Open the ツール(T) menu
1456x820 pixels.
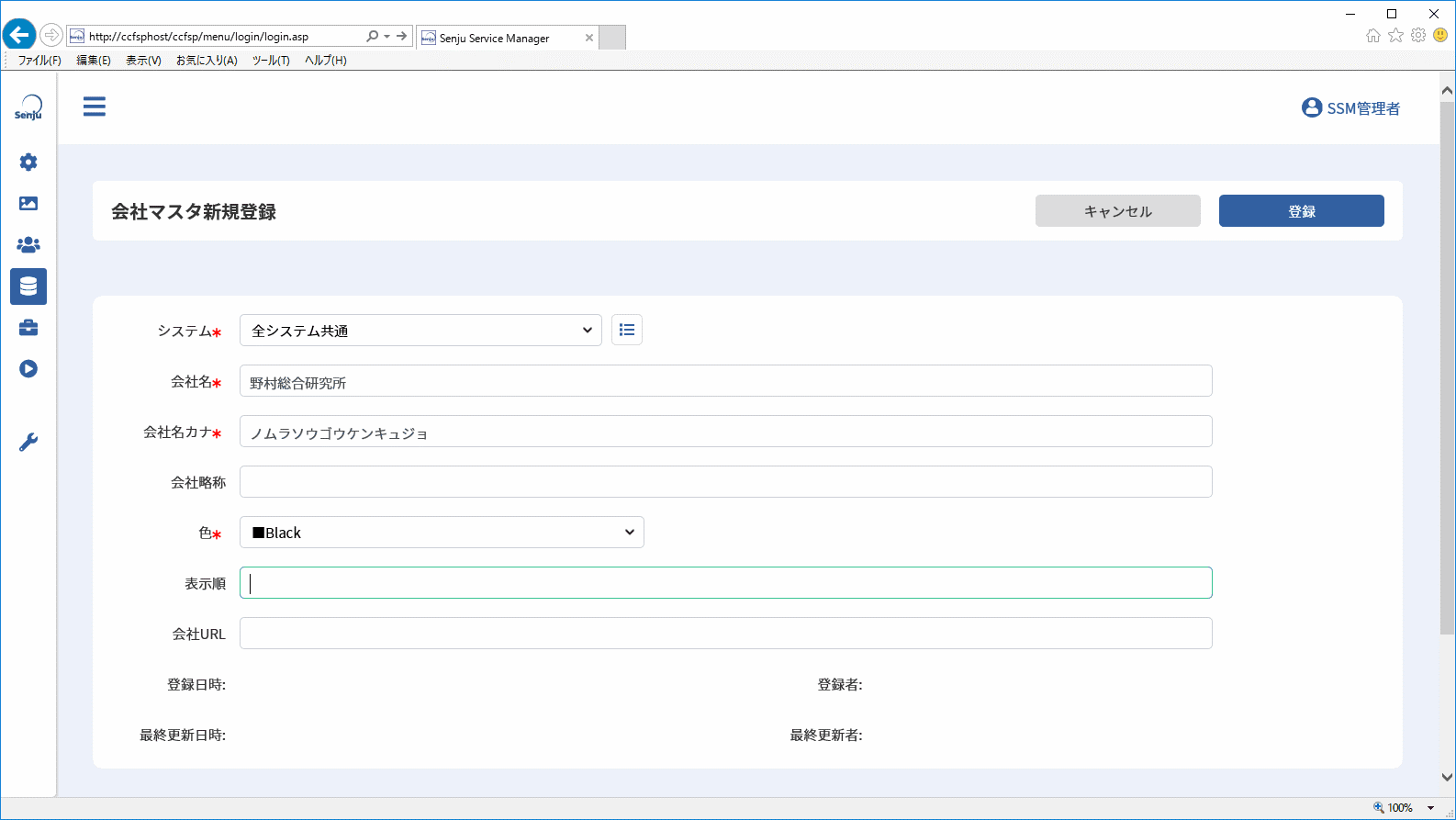click(x=271, y=61)
